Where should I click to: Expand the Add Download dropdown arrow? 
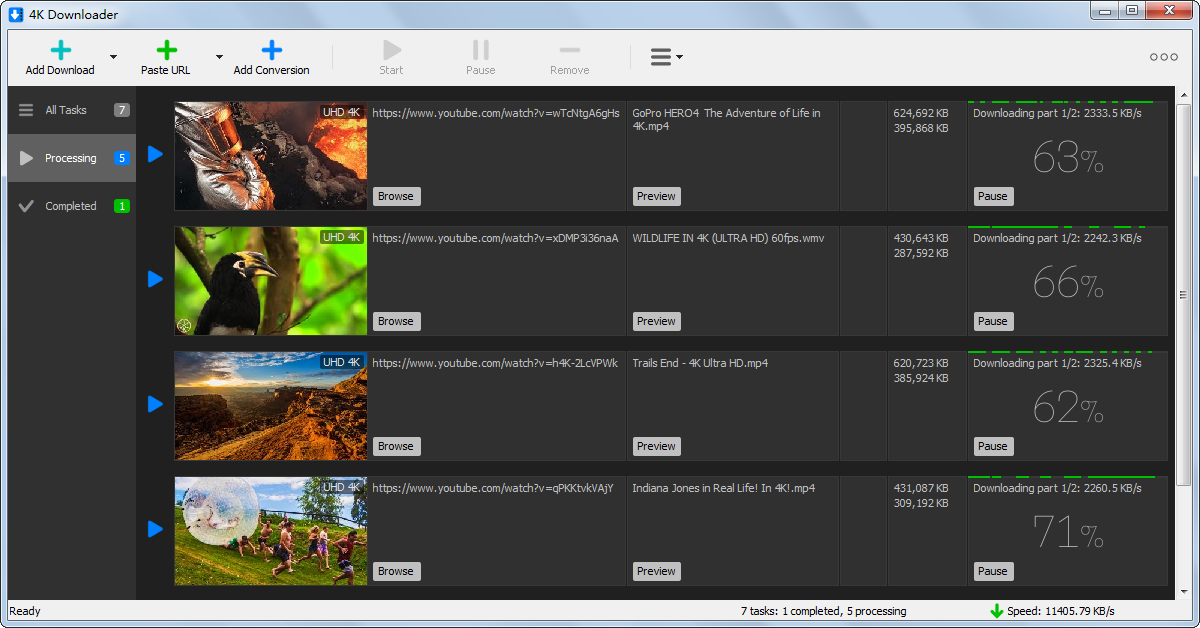point(113,57)
